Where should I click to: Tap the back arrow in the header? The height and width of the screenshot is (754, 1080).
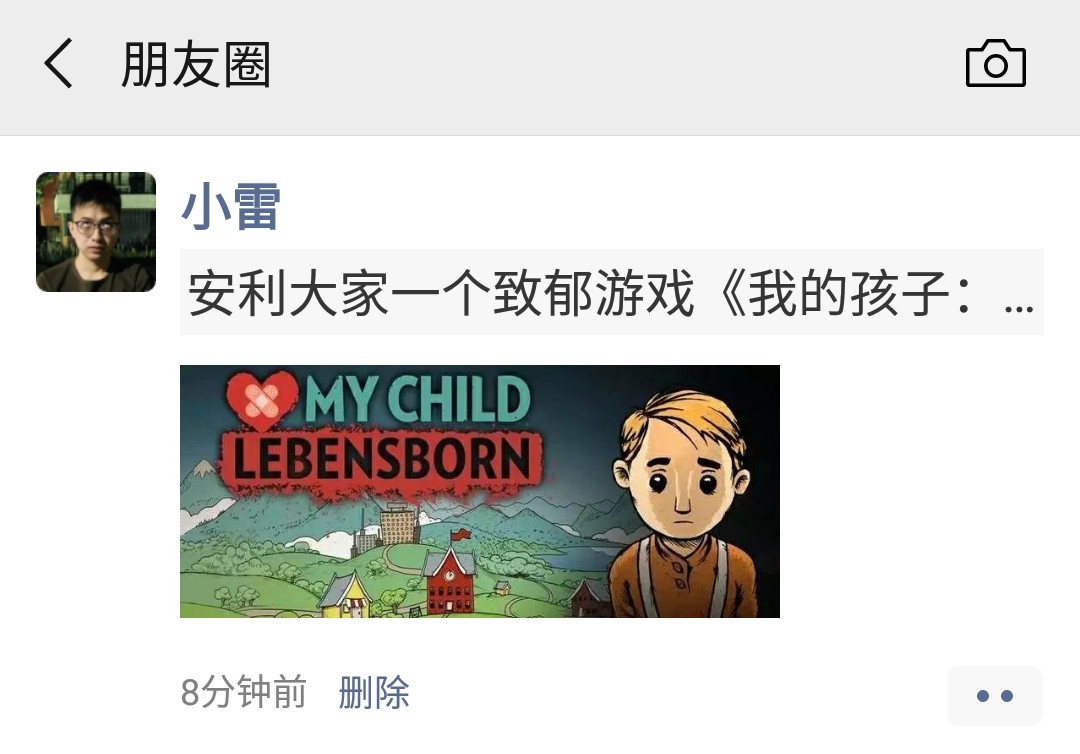59,63
